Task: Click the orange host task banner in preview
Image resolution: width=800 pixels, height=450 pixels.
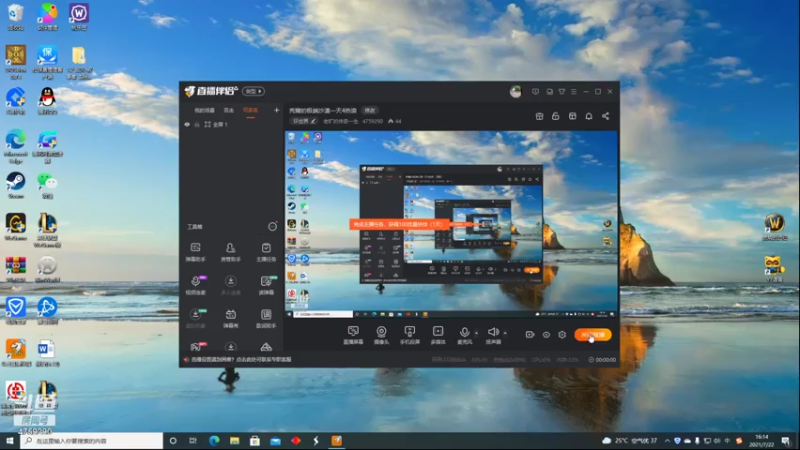Action: click(x=398, y=224)
